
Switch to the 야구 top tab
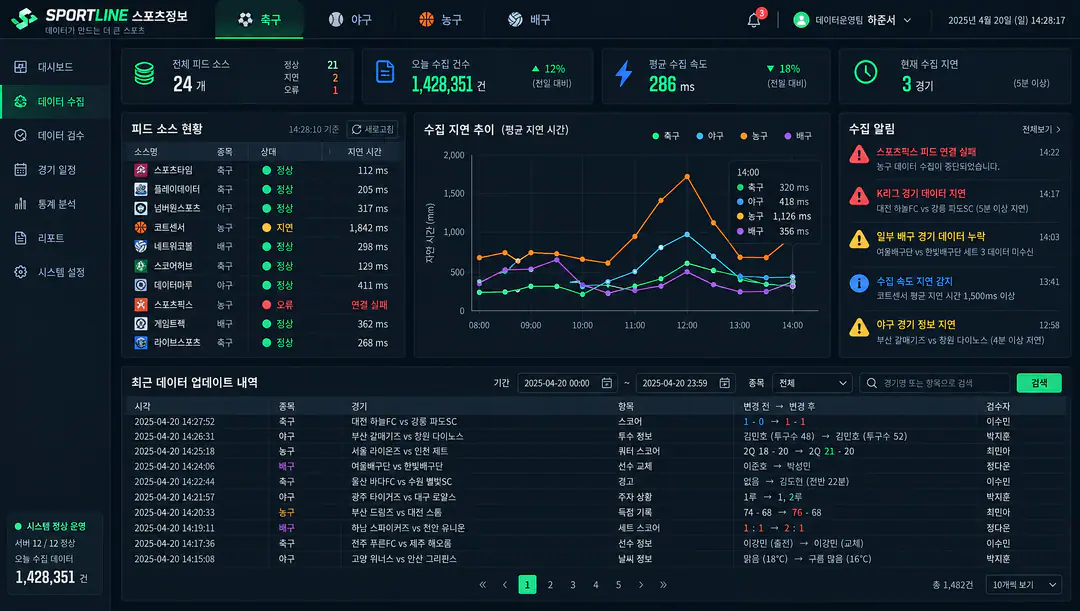pyautogui.click(x=350, y=19)
